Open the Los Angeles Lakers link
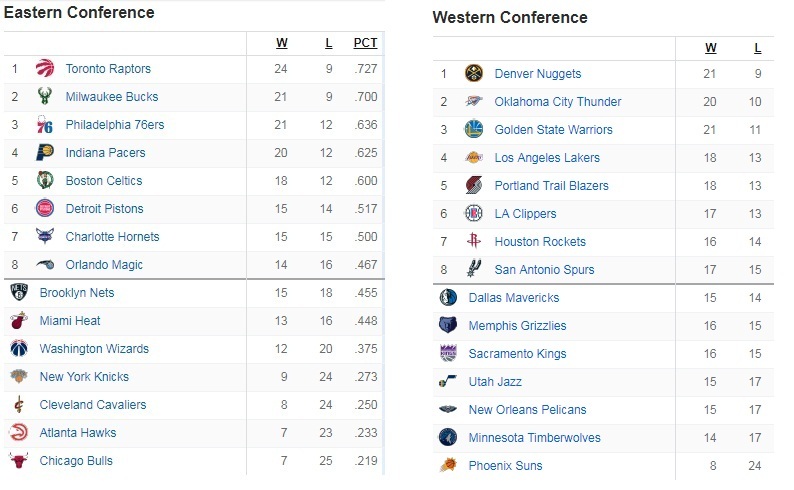This screenshot has width=794, height=490. pos(547,157)
